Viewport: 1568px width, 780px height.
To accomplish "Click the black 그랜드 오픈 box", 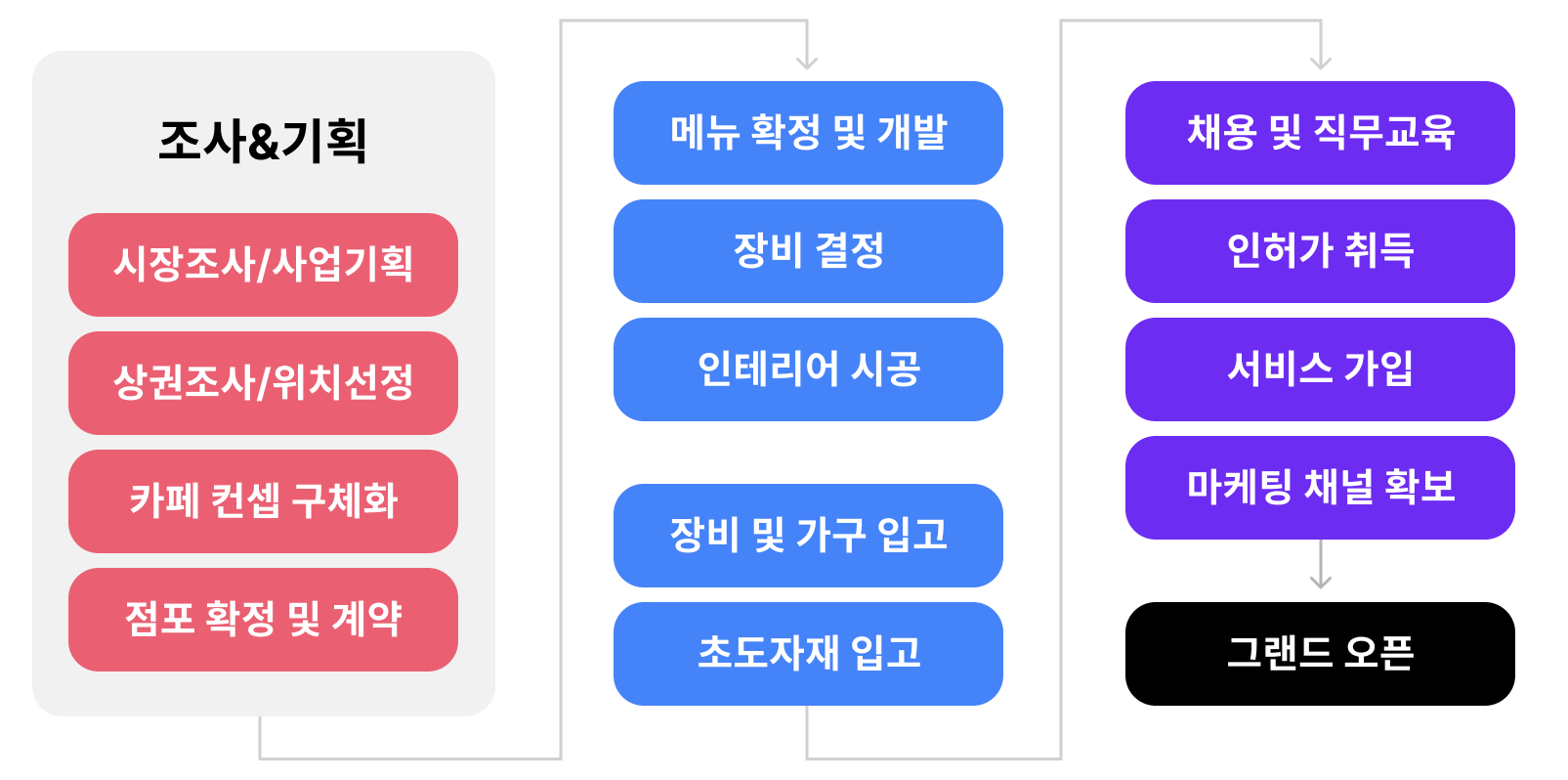I will [1320, 654].
